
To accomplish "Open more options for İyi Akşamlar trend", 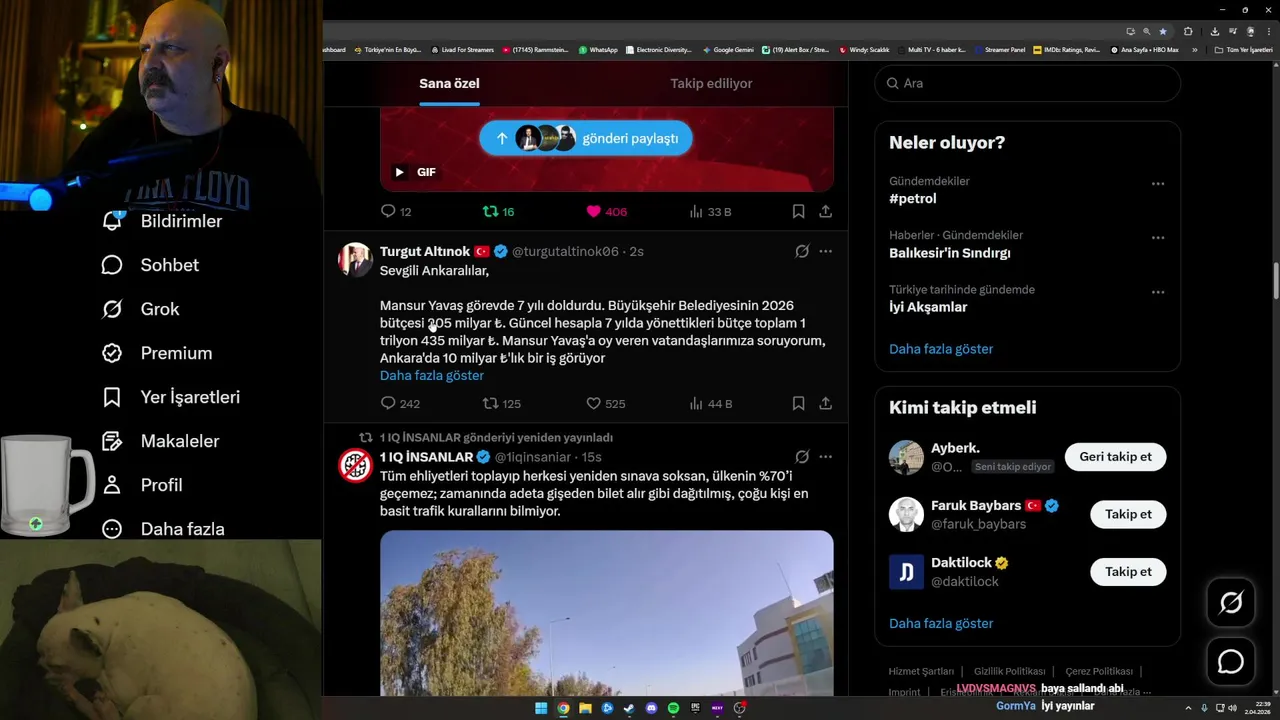I will pyautogui.click(x=1157, y=292).
